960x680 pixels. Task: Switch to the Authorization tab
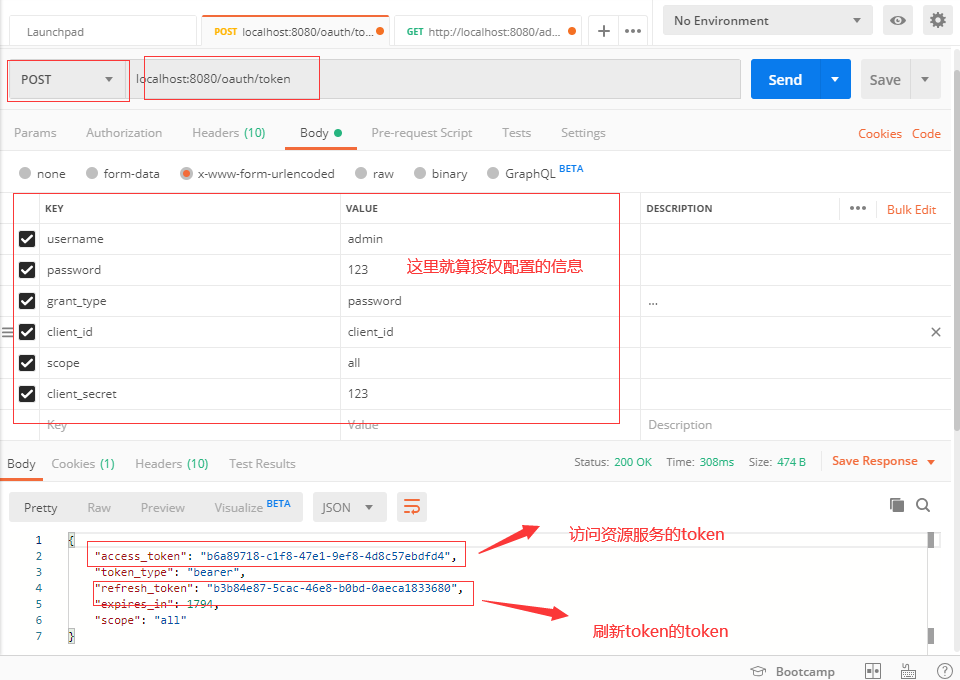click(x=123, y=132)
